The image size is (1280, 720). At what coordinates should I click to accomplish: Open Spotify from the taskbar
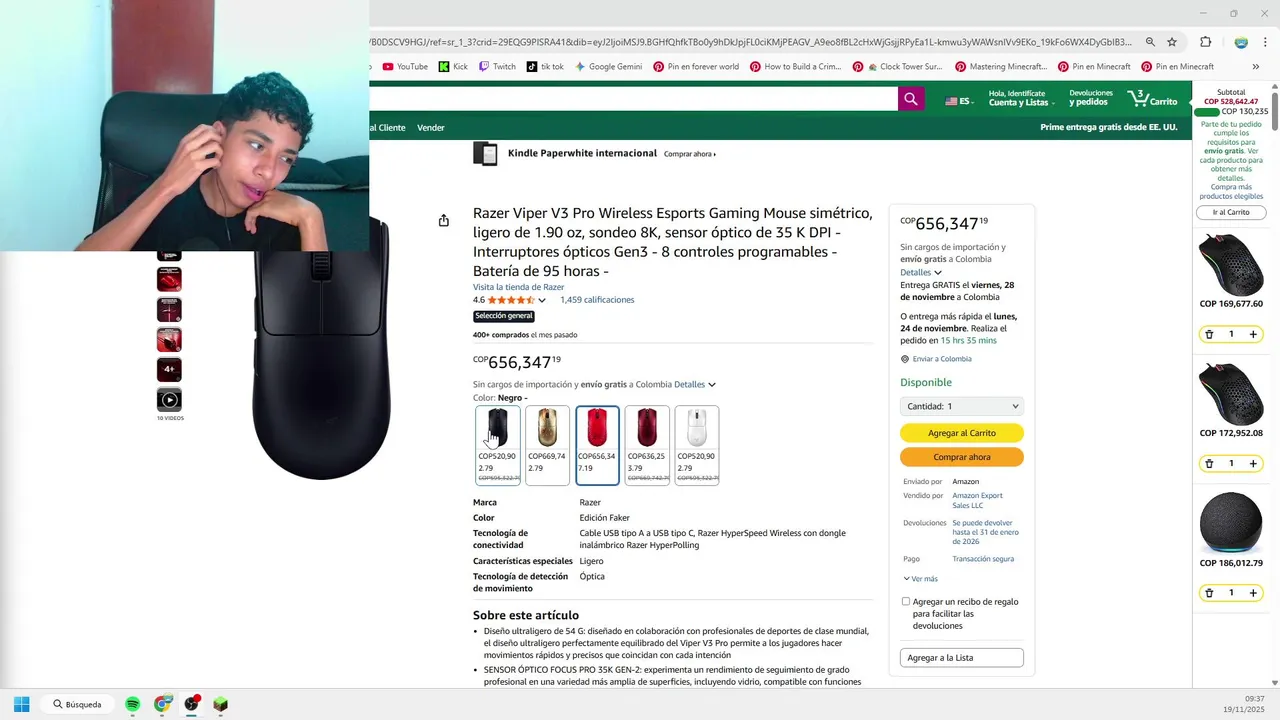(133, 704)
